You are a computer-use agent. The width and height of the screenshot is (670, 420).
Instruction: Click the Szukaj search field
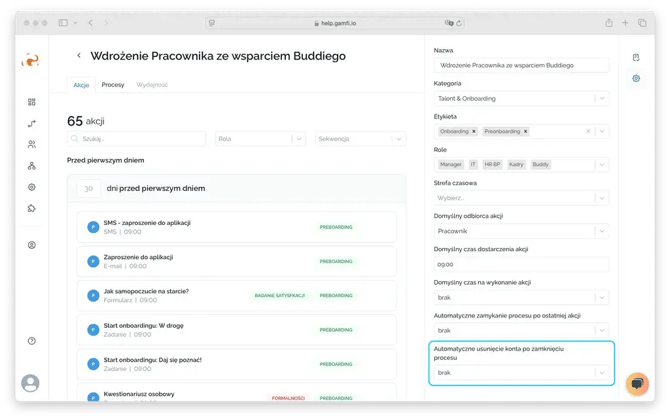coord(136,139)
